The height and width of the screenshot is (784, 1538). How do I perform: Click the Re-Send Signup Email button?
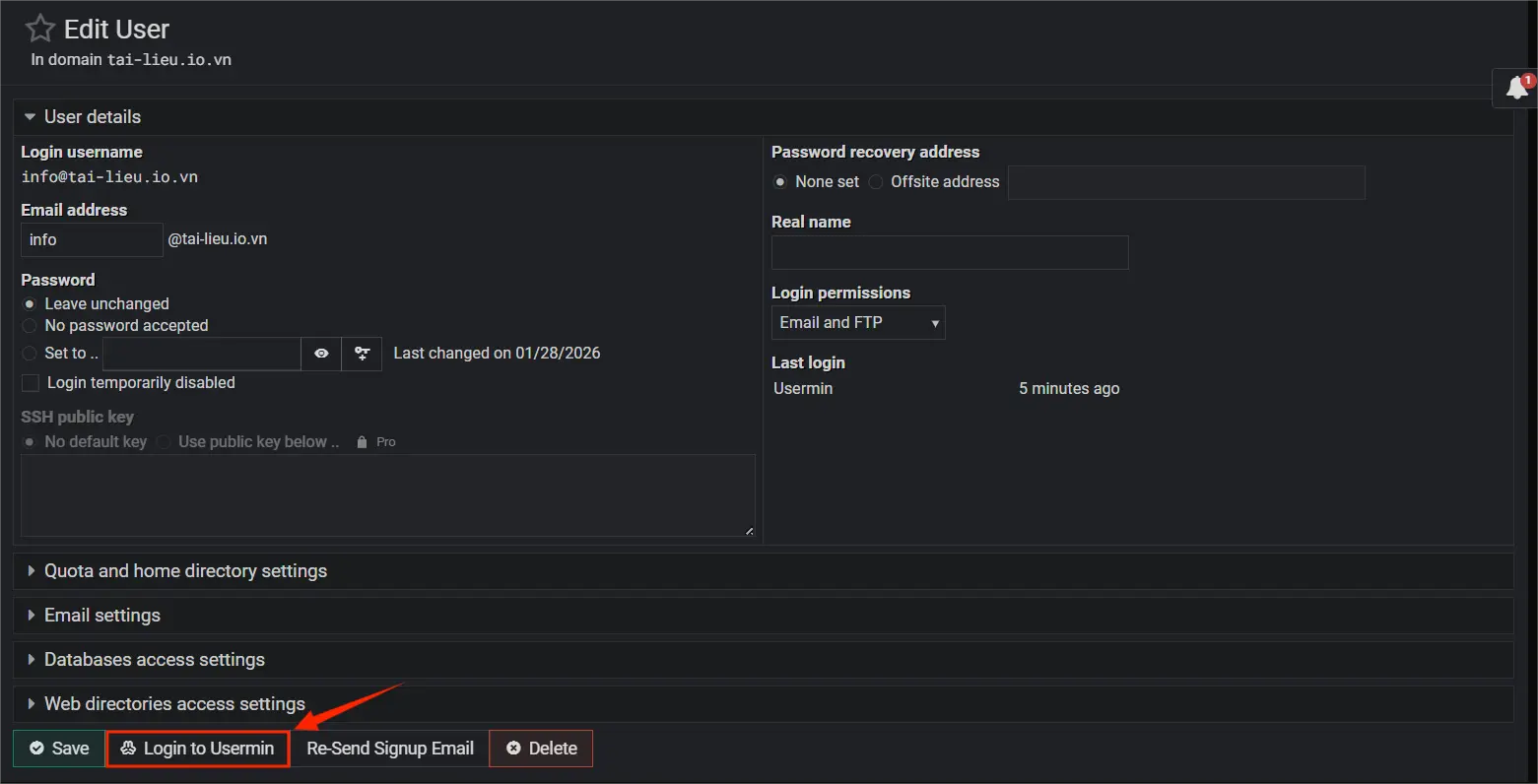point(389,748)
